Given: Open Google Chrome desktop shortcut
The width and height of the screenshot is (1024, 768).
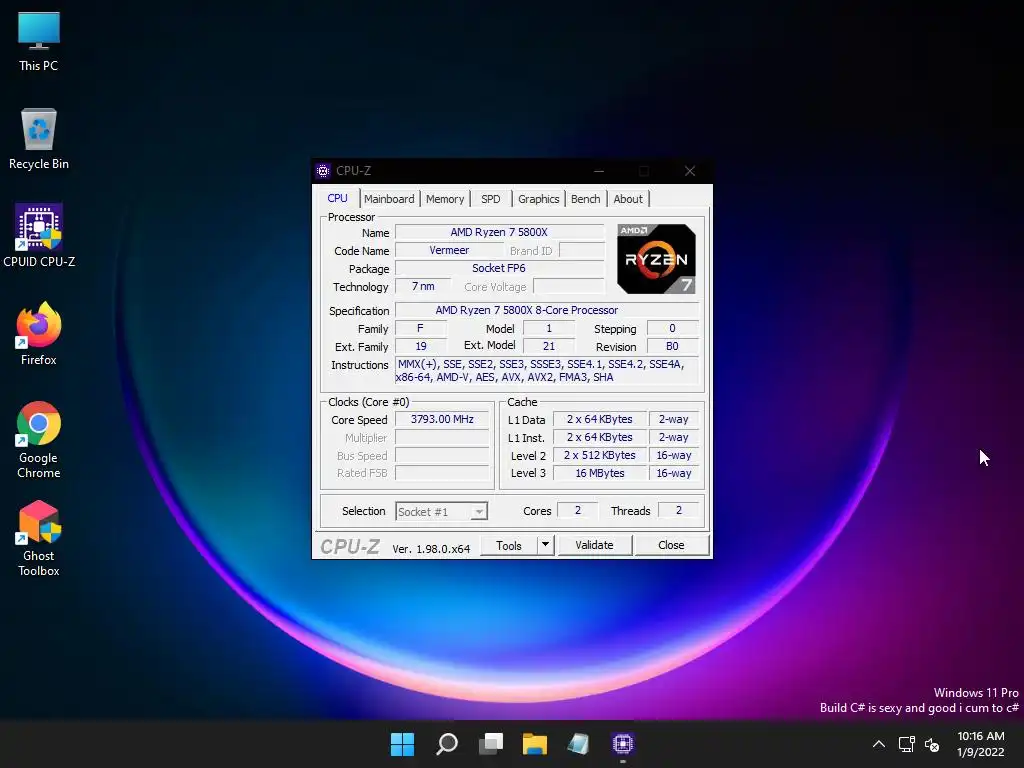Looking at the screenshot, I should pyautogui.click(x=39, y=440).
